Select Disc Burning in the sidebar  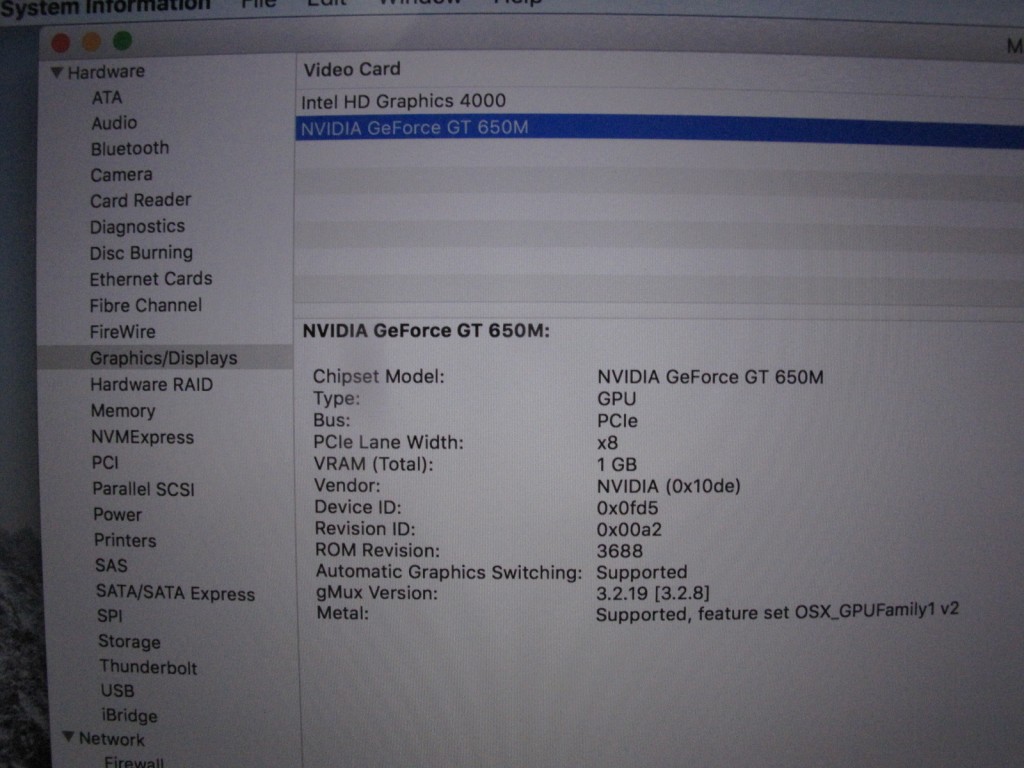click(x=141, y=253)
